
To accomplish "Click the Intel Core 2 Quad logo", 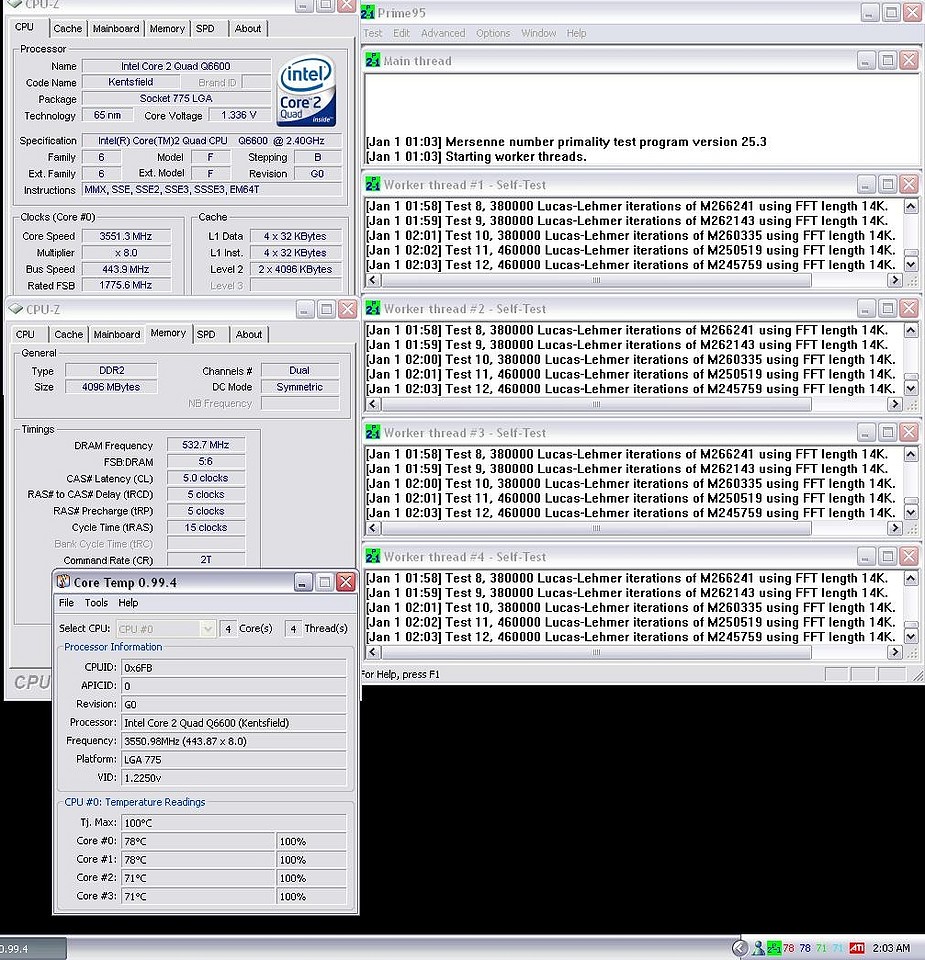I will (x=305, y=90).
